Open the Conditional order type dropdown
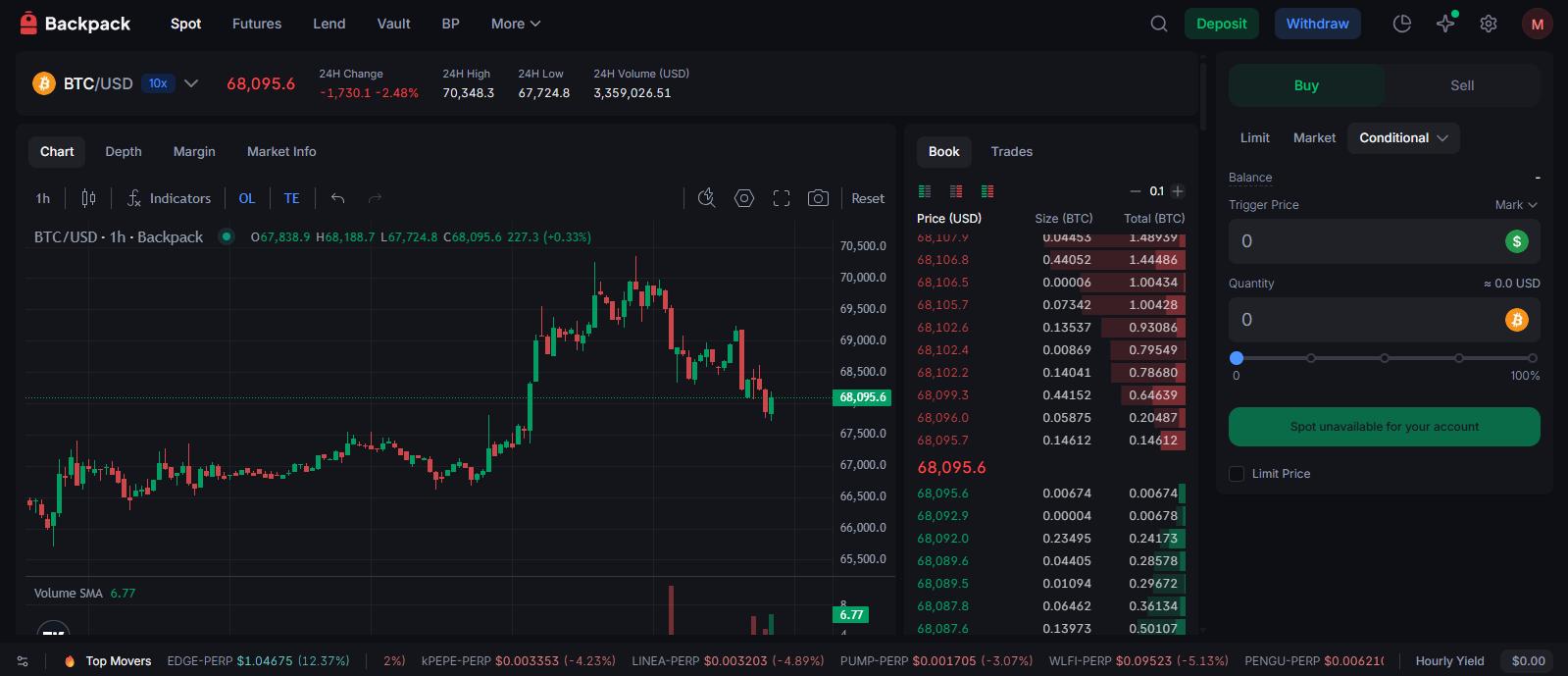The image size is (1568, 676). pyautogui.click(x=1402, y=138)
